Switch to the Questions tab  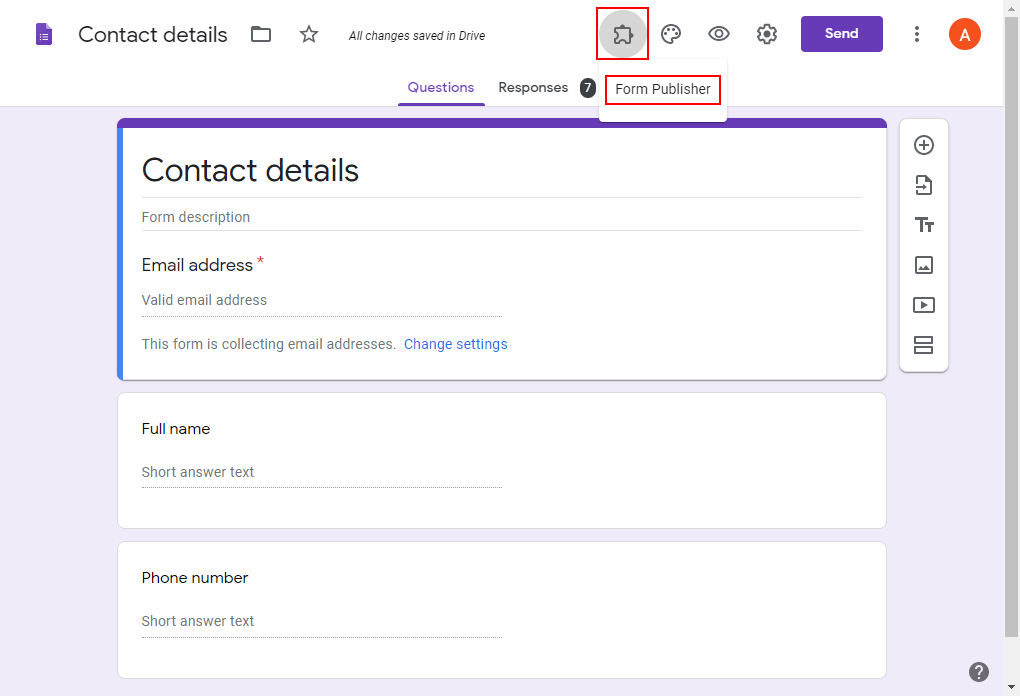441,88
